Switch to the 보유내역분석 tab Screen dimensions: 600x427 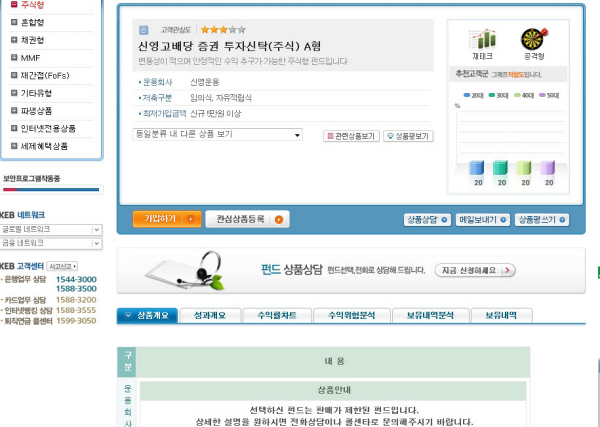(430, 316)
